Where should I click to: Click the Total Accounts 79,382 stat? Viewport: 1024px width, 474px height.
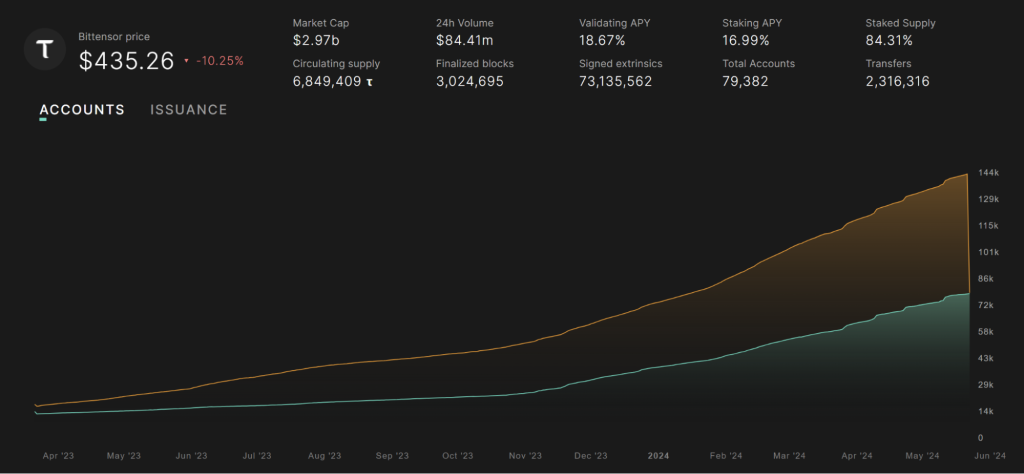745,81
